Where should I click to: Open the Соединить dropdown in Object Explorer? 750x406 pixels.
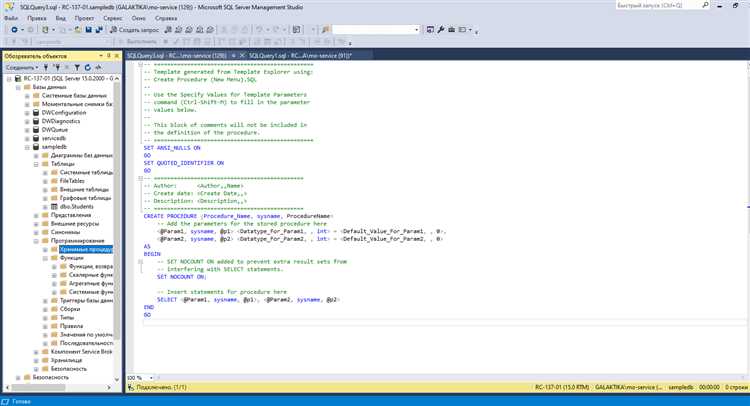click(22, 67)
